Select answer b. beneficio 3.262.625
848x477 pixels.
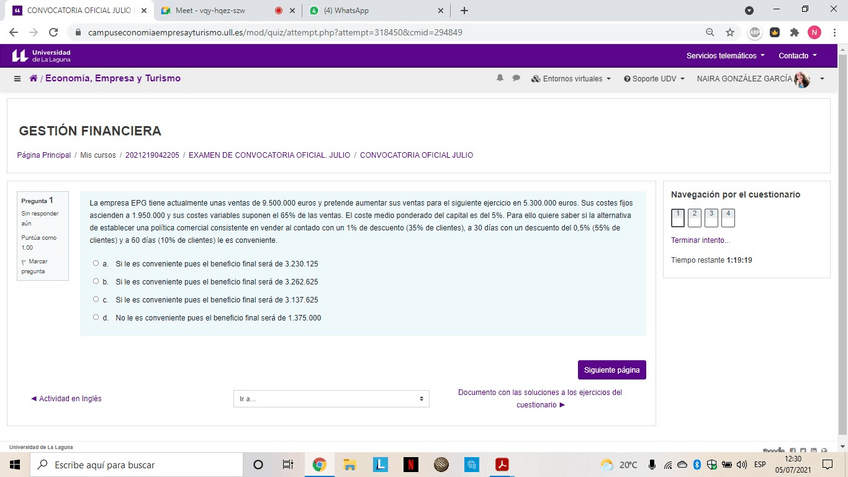coord(96,281)
